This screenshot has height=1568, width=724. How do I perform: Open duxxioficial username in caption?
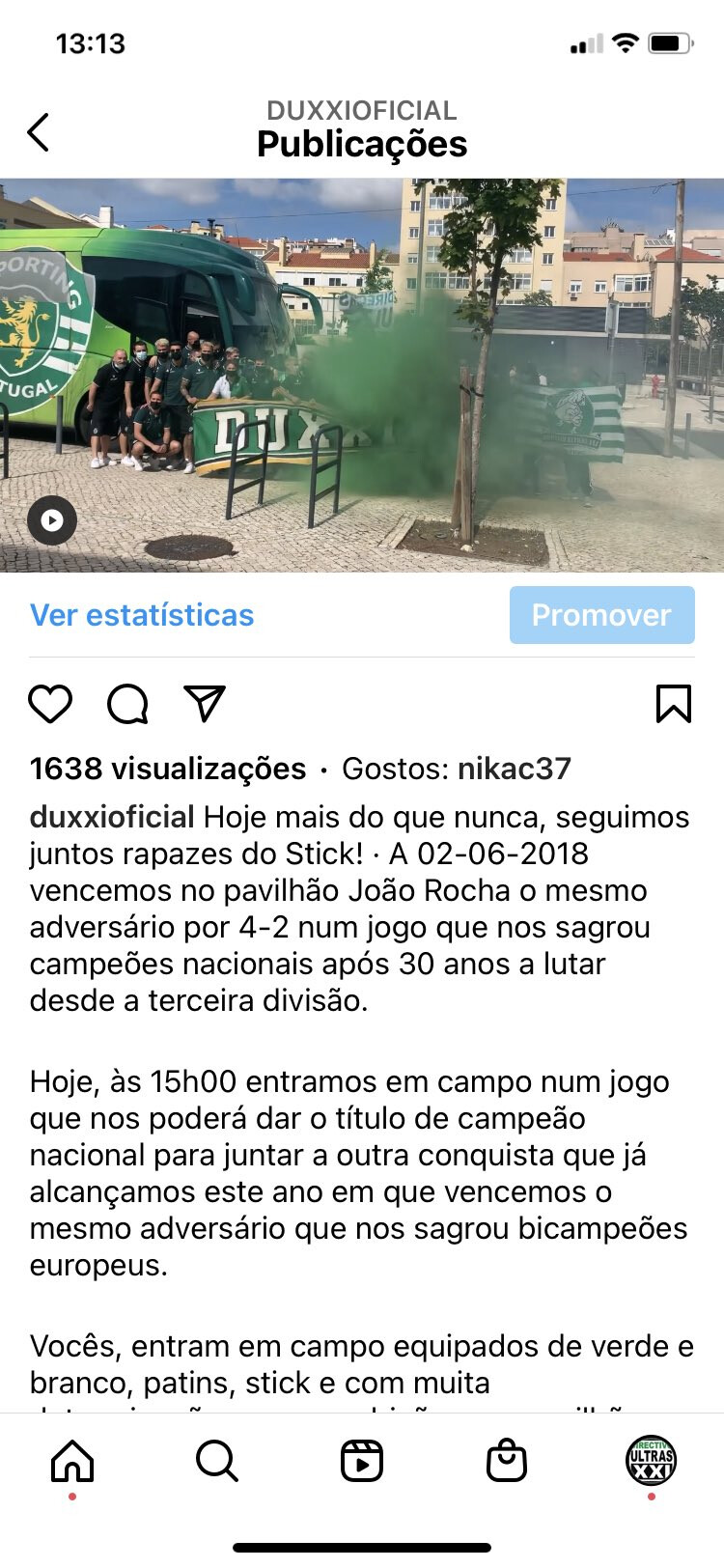[x=112, y=817]
